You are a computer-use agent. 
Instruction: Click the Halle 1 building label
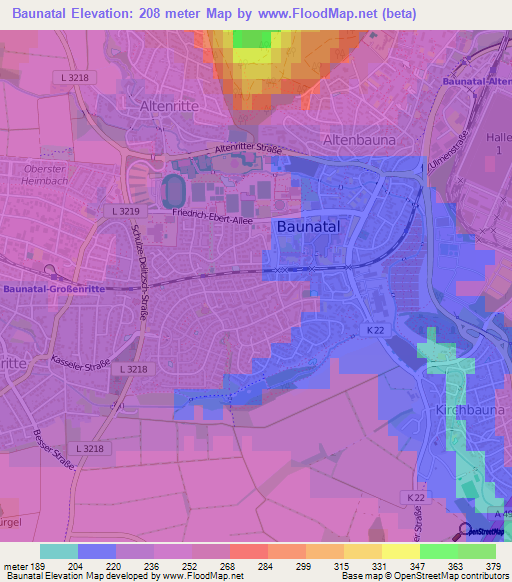click(x=499, y=144)
